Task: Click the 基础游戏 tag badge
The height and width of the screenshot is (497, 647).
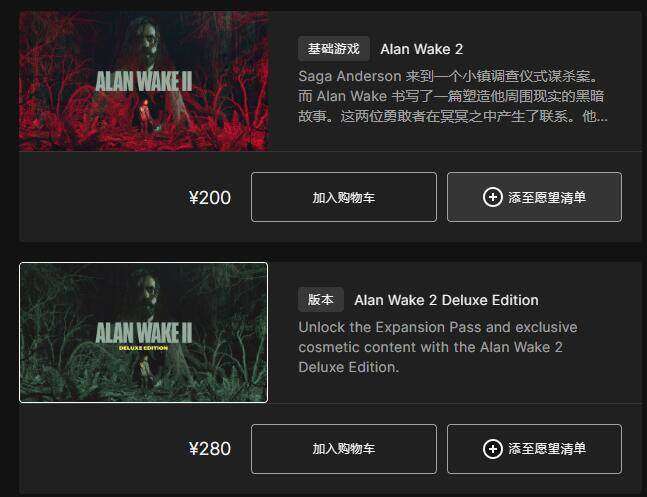Action: [334, 49]
